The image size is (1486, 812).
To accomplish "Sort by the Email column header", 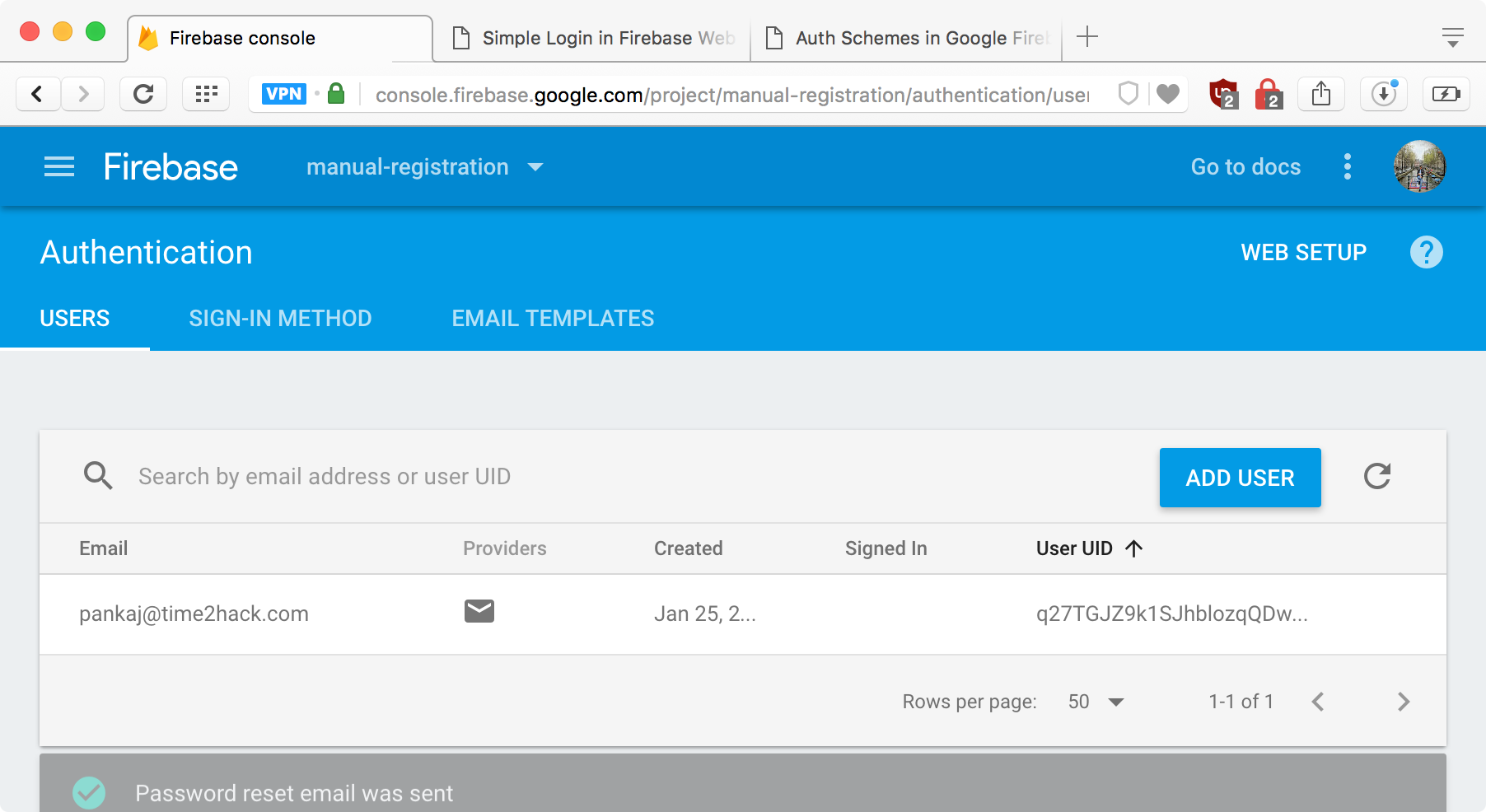I will point(104,548).
